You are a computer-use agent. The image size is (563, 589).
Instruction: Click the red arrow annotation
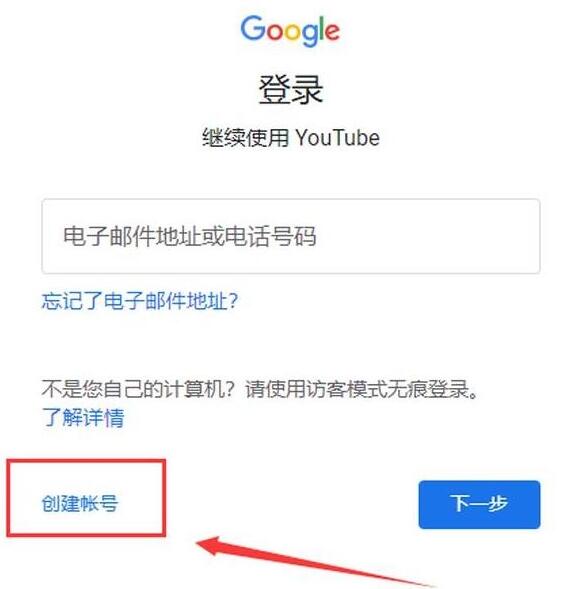click(x=315, y=562)
